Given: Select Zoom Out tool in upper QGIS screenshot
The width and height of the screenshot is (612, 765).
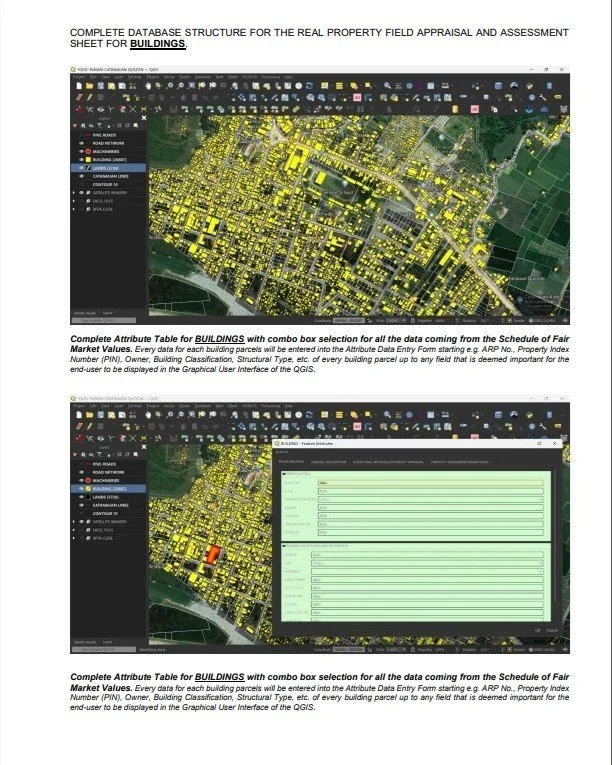Looking at the screenshot, I should click(181, 86).
